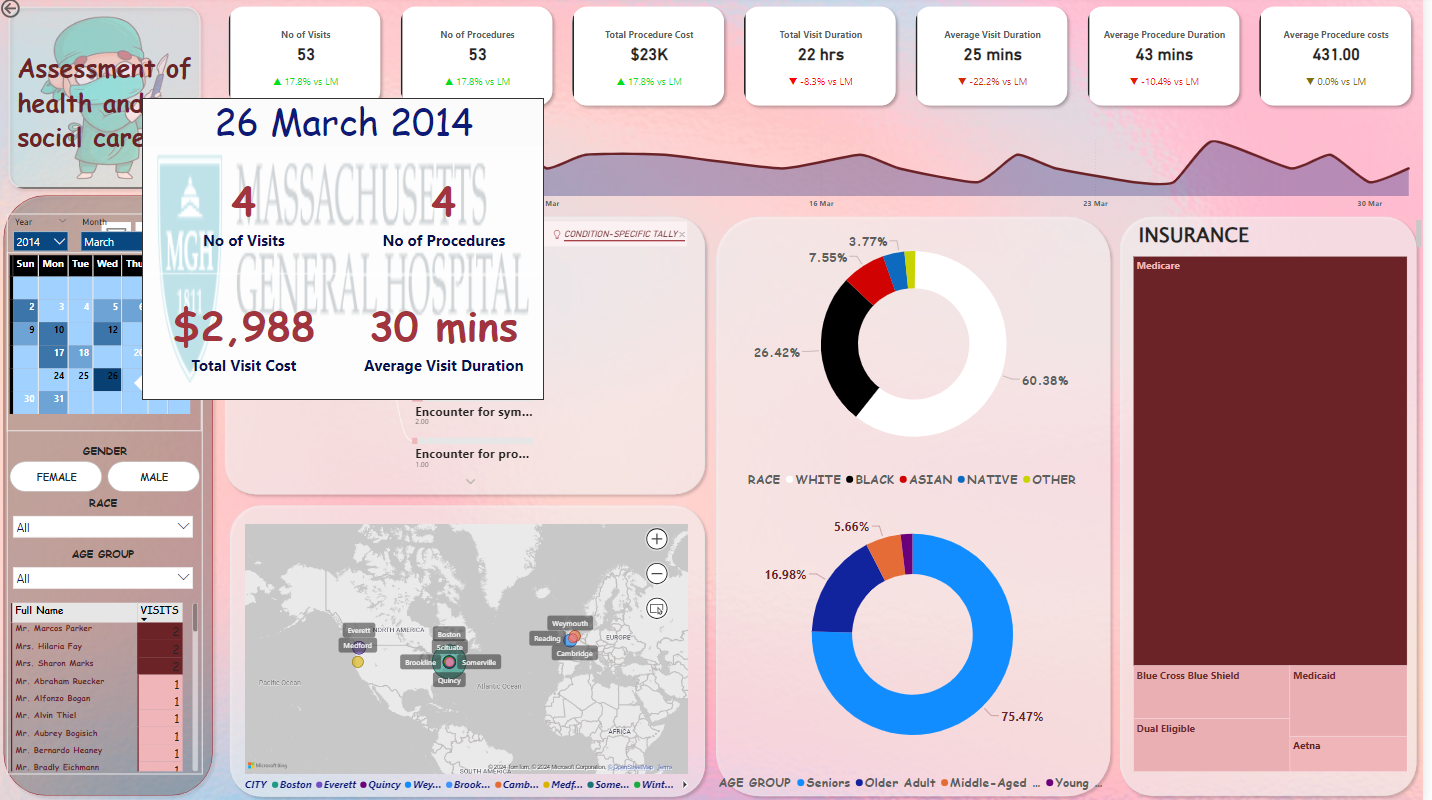Viewport: 1432px width, 800px height.
Task: Toggle the MALE gender filter
Action: tap(154, 477)
